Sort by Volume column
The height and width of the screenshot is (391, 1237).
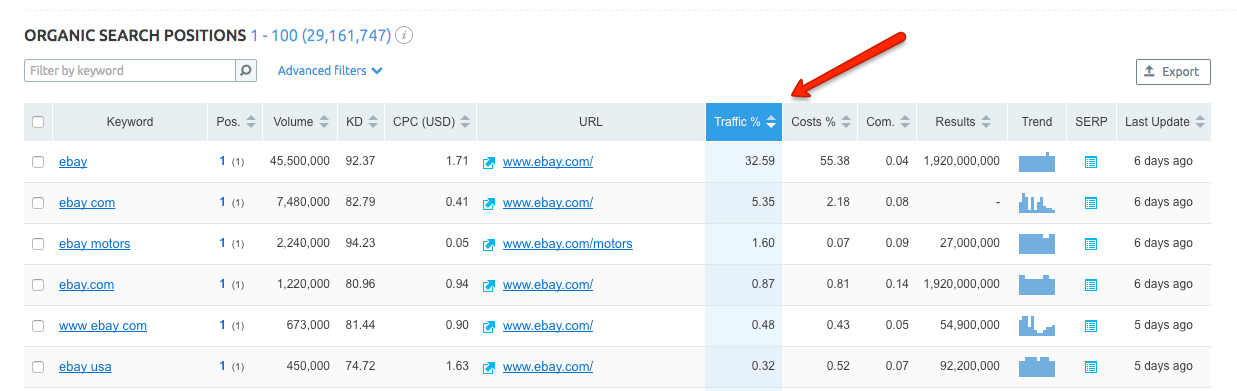(301, 122)
